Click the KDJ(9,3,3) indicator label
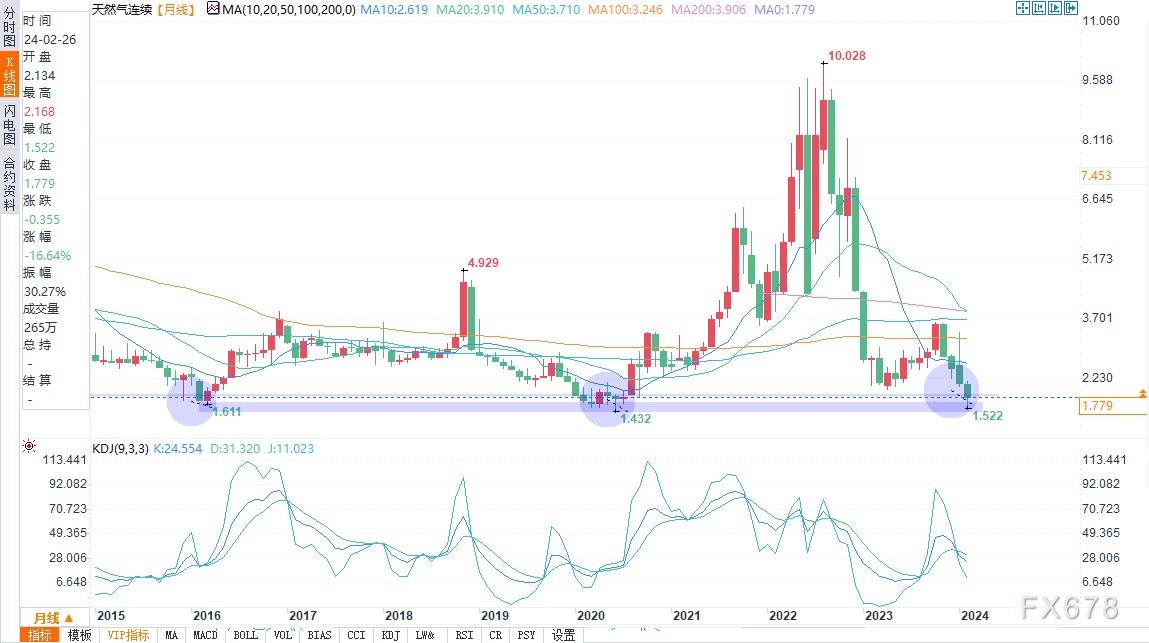 coord(120,449)
